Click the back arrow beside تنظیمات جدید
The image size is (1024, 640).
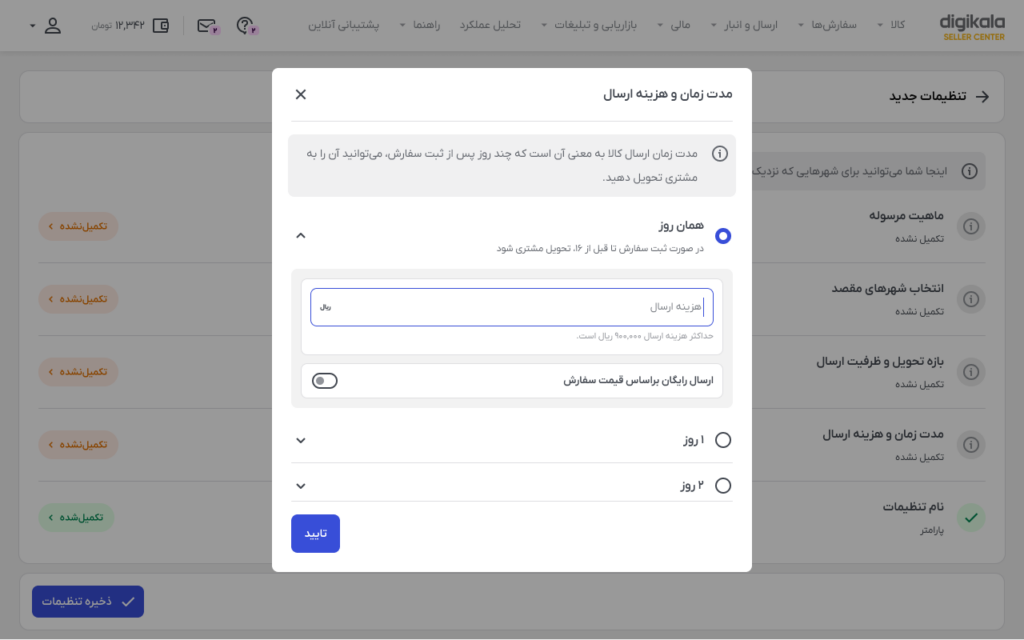coord(982,97)
